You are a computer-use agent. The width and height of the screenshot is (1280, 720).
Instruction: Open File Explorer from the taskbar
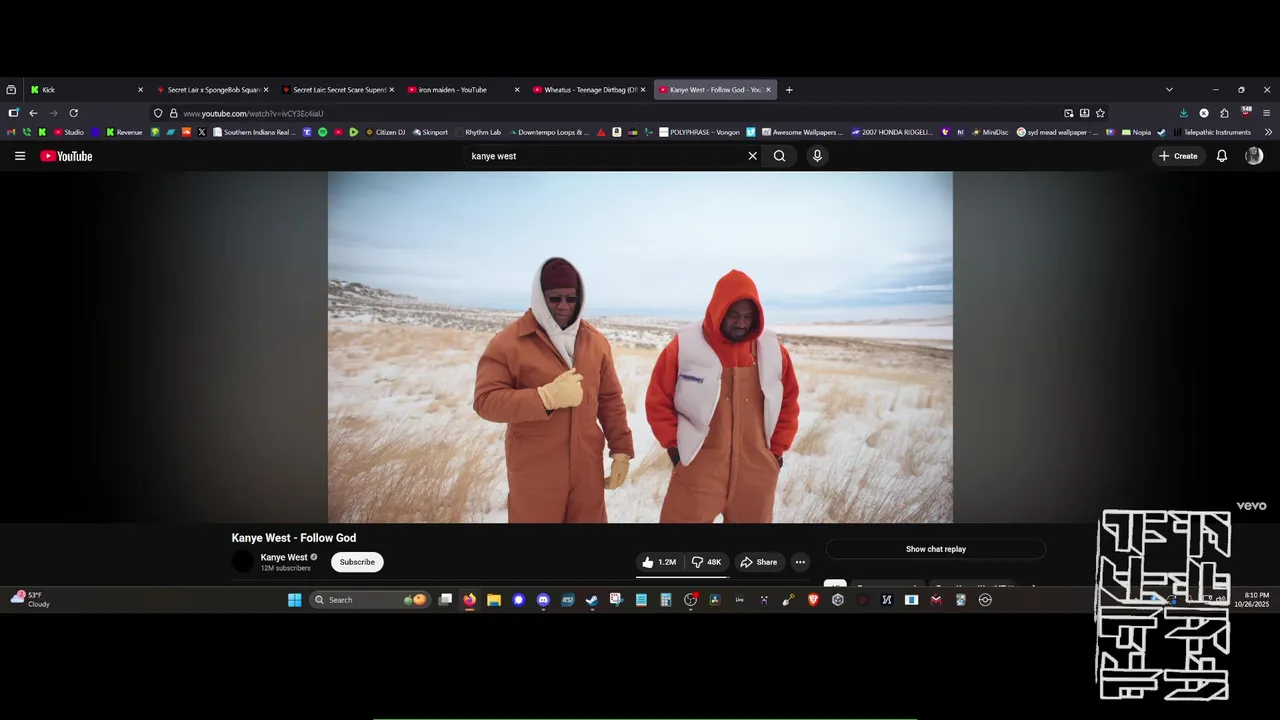pos(494,600)
